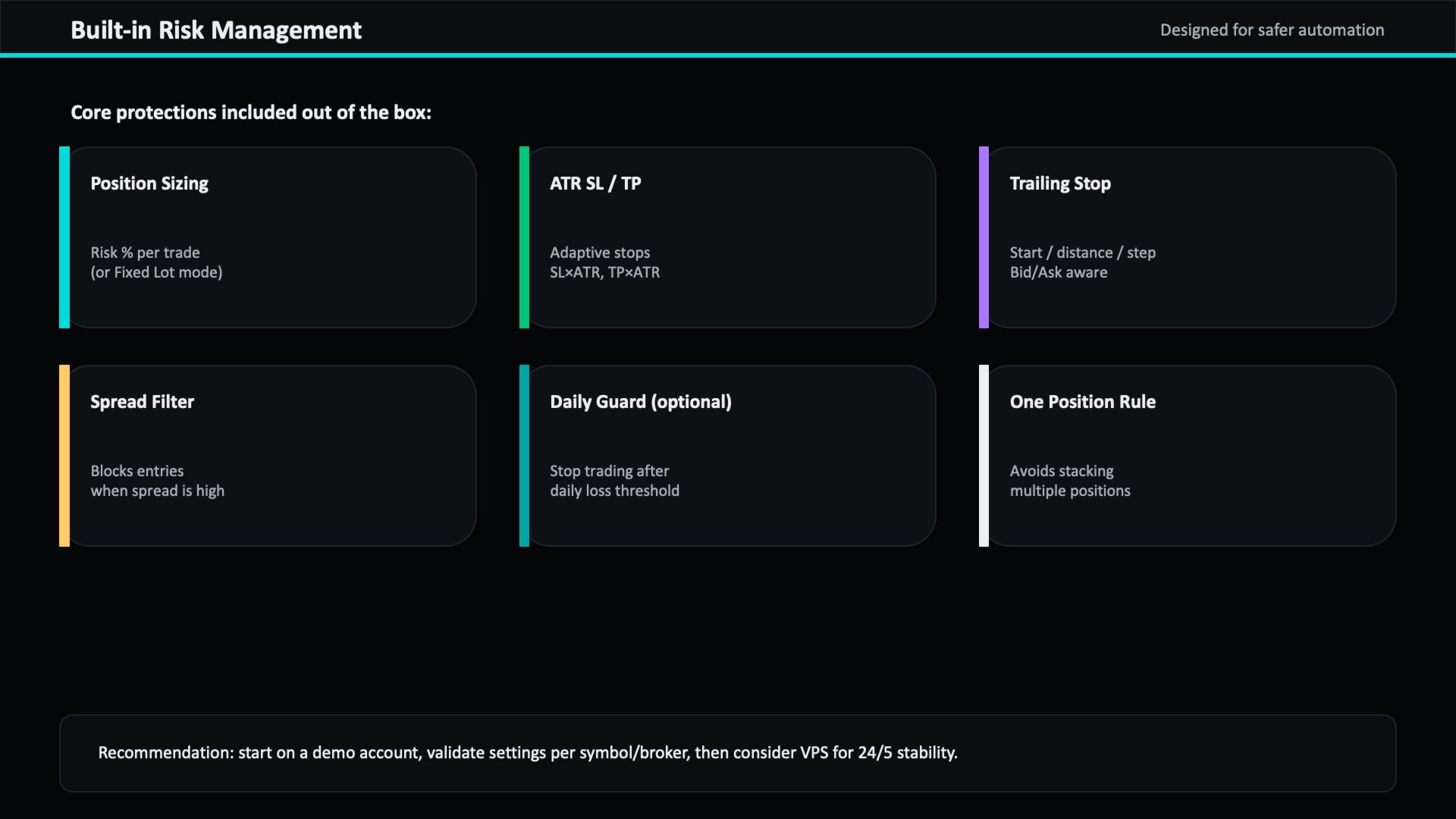
Task: Click the purple accent bar on Trailing Stop
Action: tap(984, 237)
